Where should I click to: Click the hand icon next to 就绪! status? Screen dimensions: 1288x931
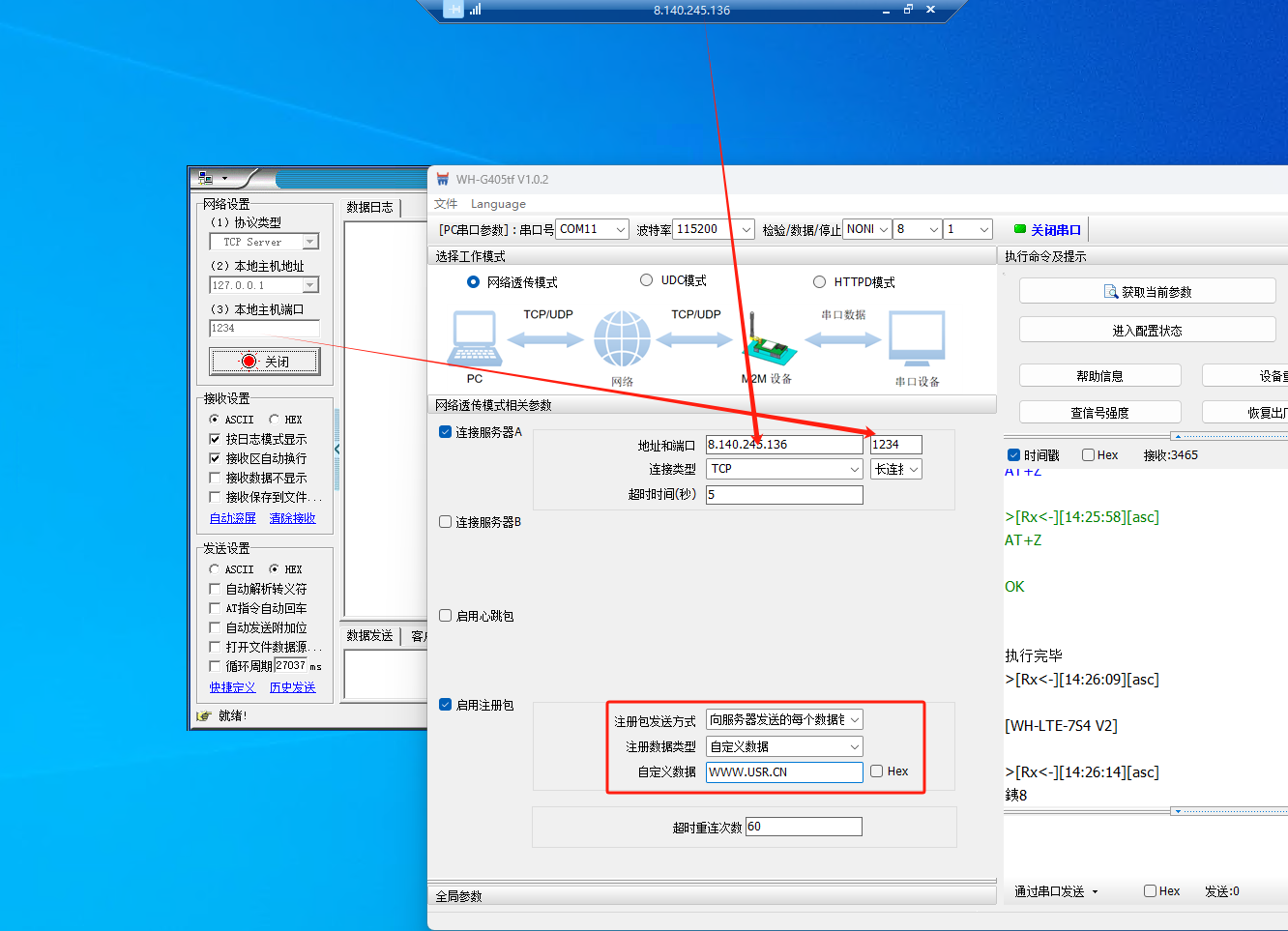pos(203,716)
